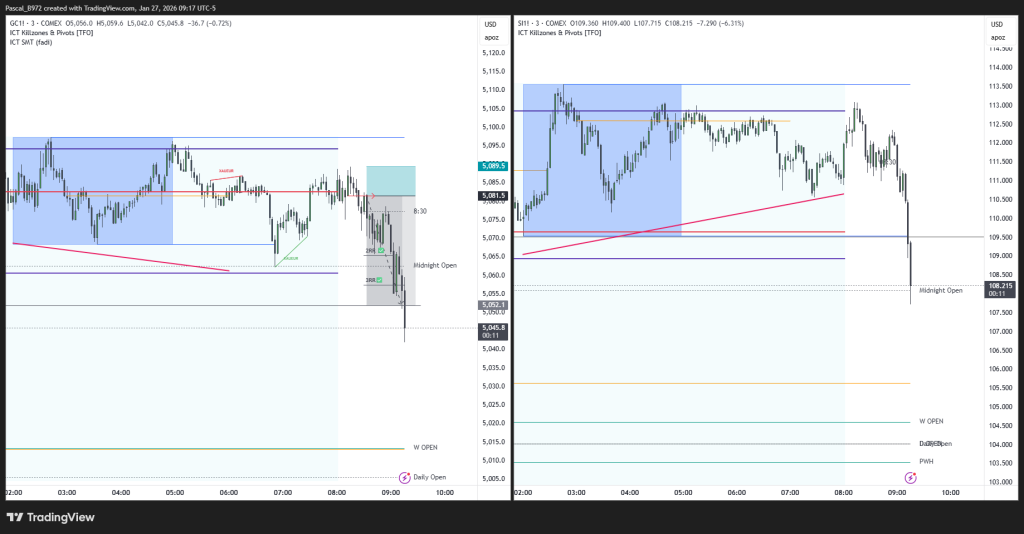
Task: Select the teal take-profit box on the gold chart
Action: click(391, 180)
